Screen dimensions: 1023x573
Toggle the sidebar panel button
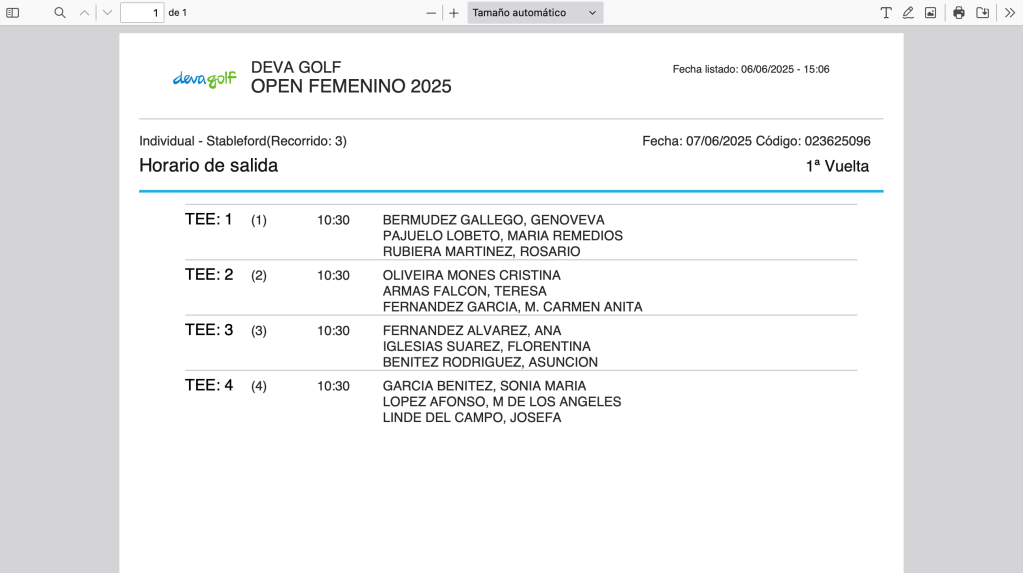[x=13, y=13]
